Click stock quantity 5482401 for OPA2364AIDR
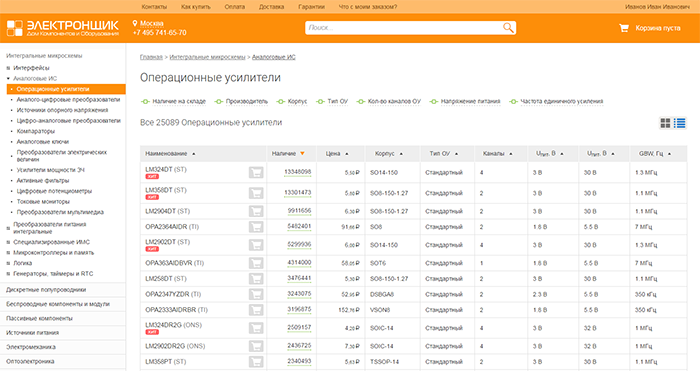Screen dimensions: 700x371 point(299,226)
